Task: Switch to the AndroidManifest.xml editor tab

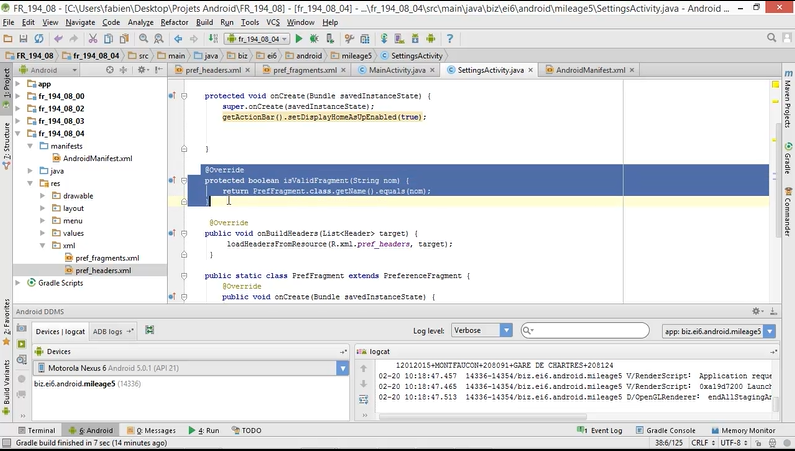Action: click(590, 71)
